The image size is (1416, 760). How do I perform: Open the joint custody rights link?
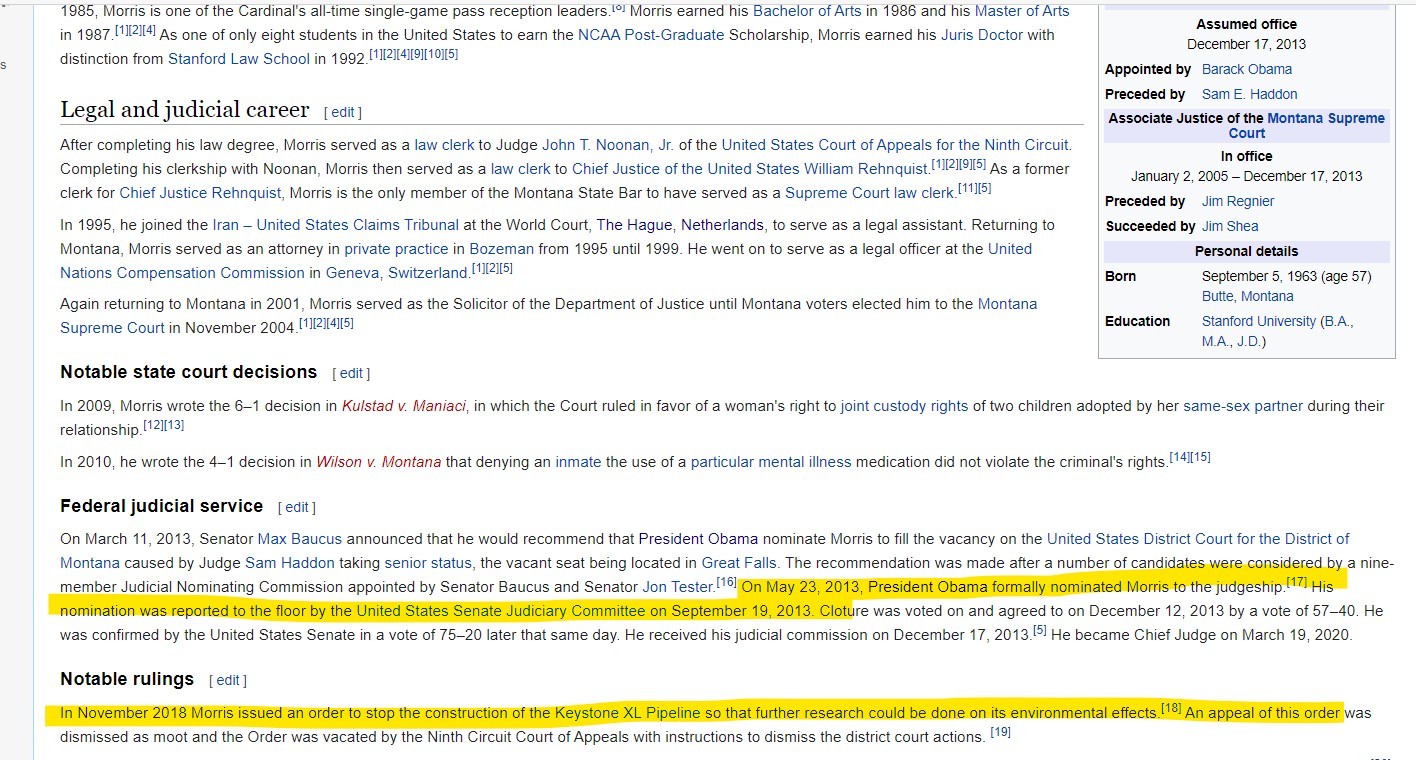pyautogui.click(x=904, y=405)
